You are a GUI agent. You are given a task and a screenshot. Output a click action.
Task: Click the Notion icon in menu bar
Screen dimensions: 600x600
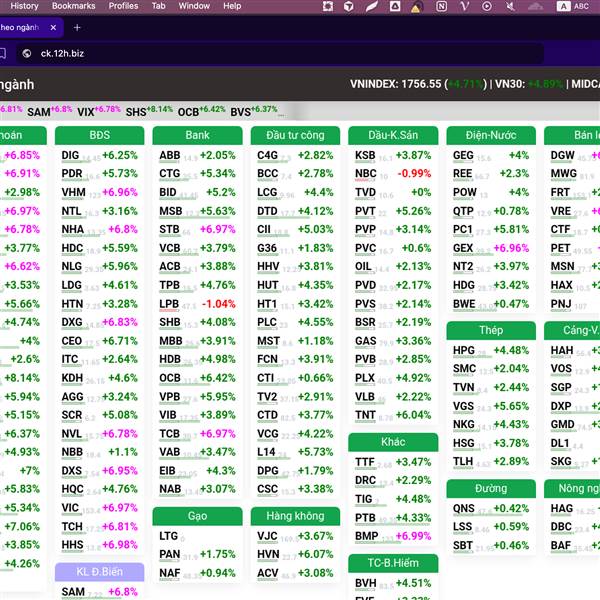pos(441,6)
